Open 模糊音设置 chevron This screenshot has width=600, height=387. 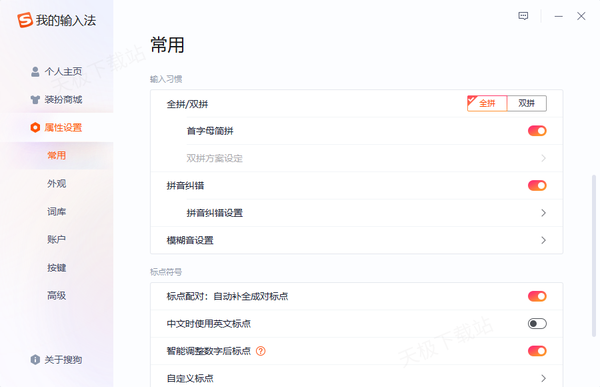[543, 240]
